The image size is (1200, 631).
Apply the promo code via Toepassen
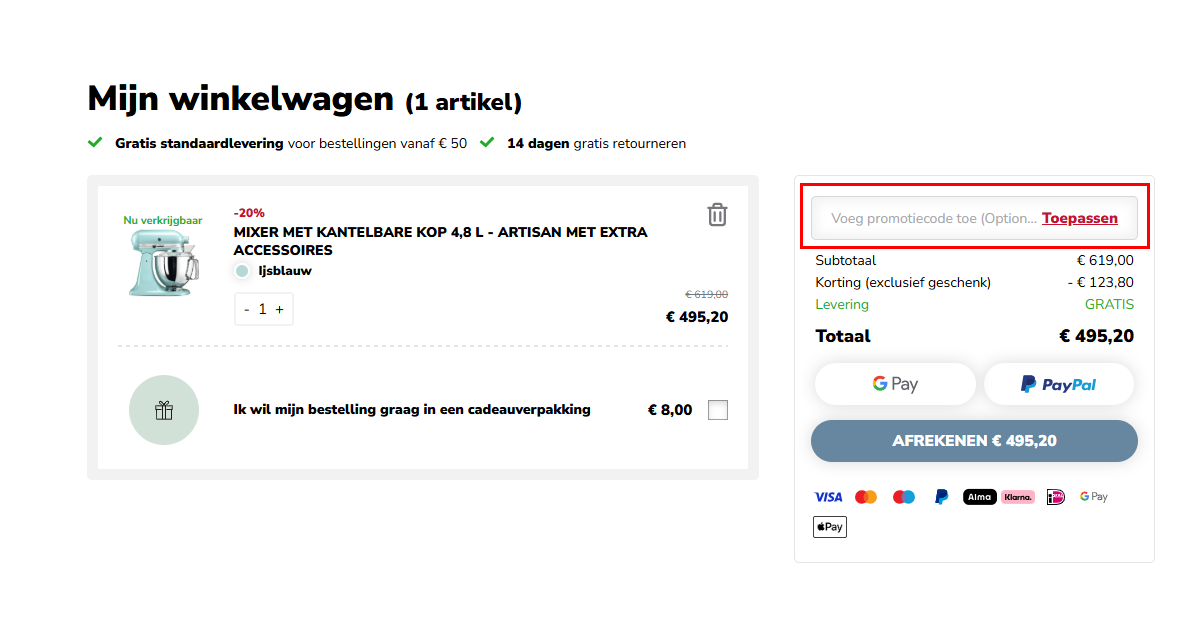coord(1080,217)
